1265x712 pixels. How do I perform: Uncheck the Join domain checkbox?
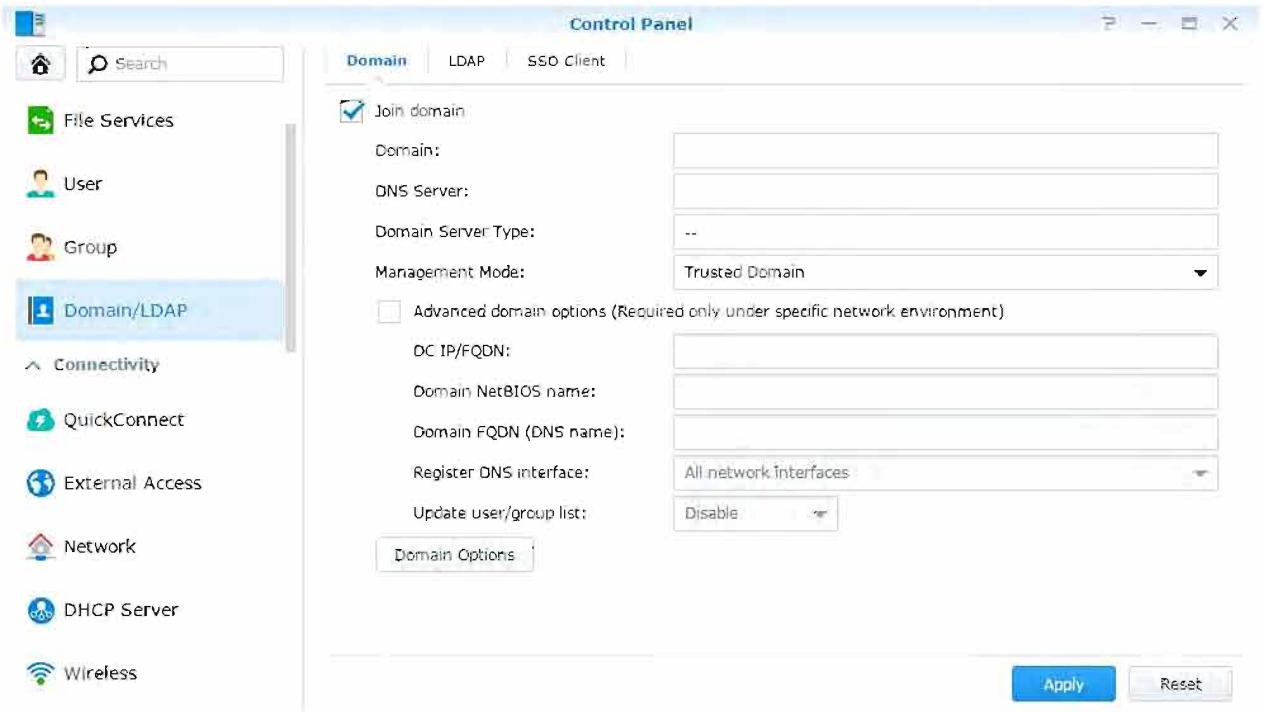point(351,111)
